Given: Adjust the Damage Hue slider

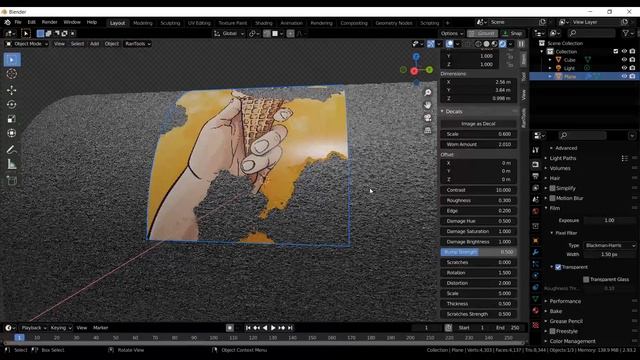Looking at the screenshot, I should pyautogui.click(x=478, y=221).
